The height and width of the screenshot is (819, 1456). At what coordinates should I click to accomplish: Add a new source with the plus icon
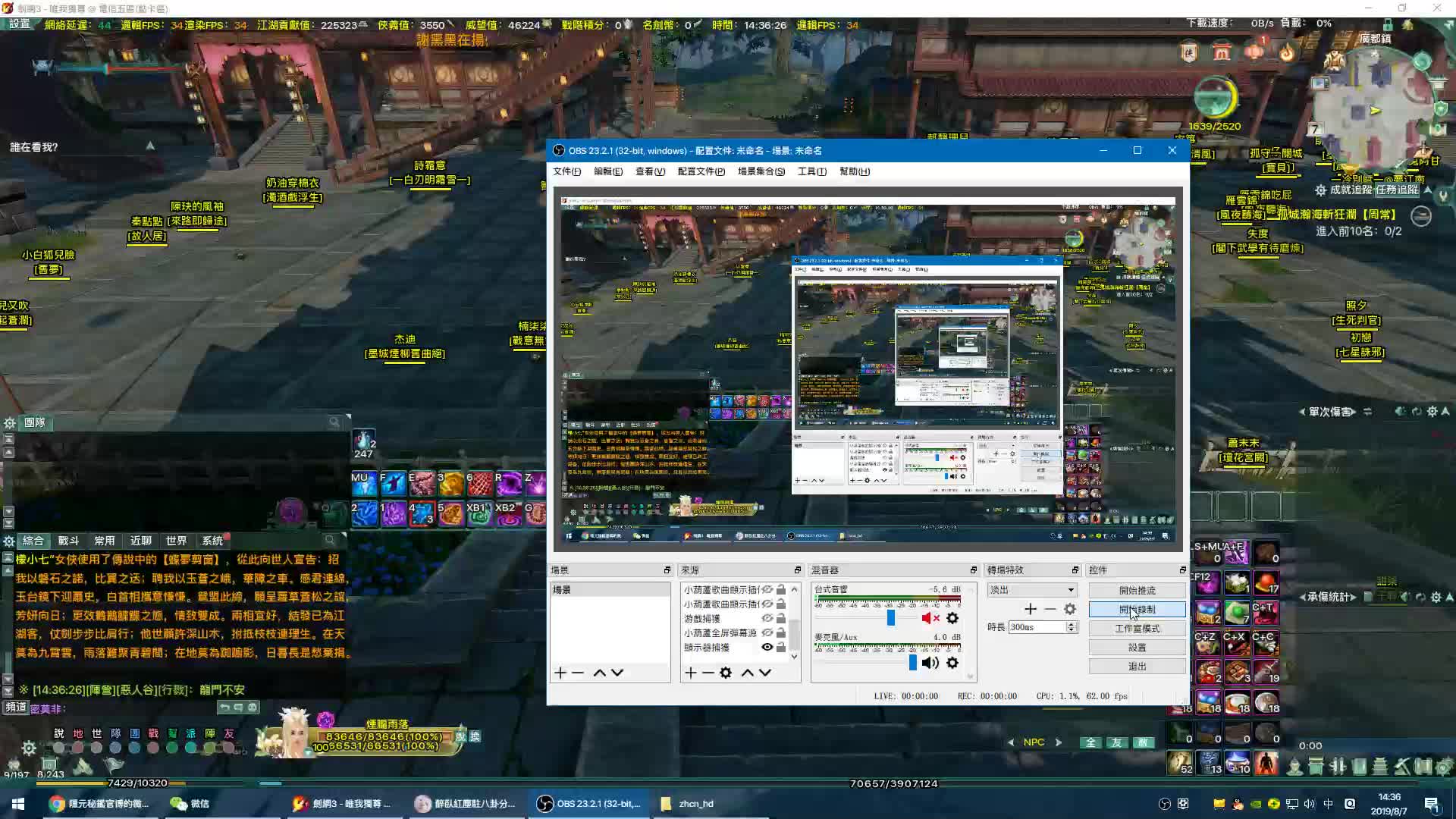coord(691,673)
